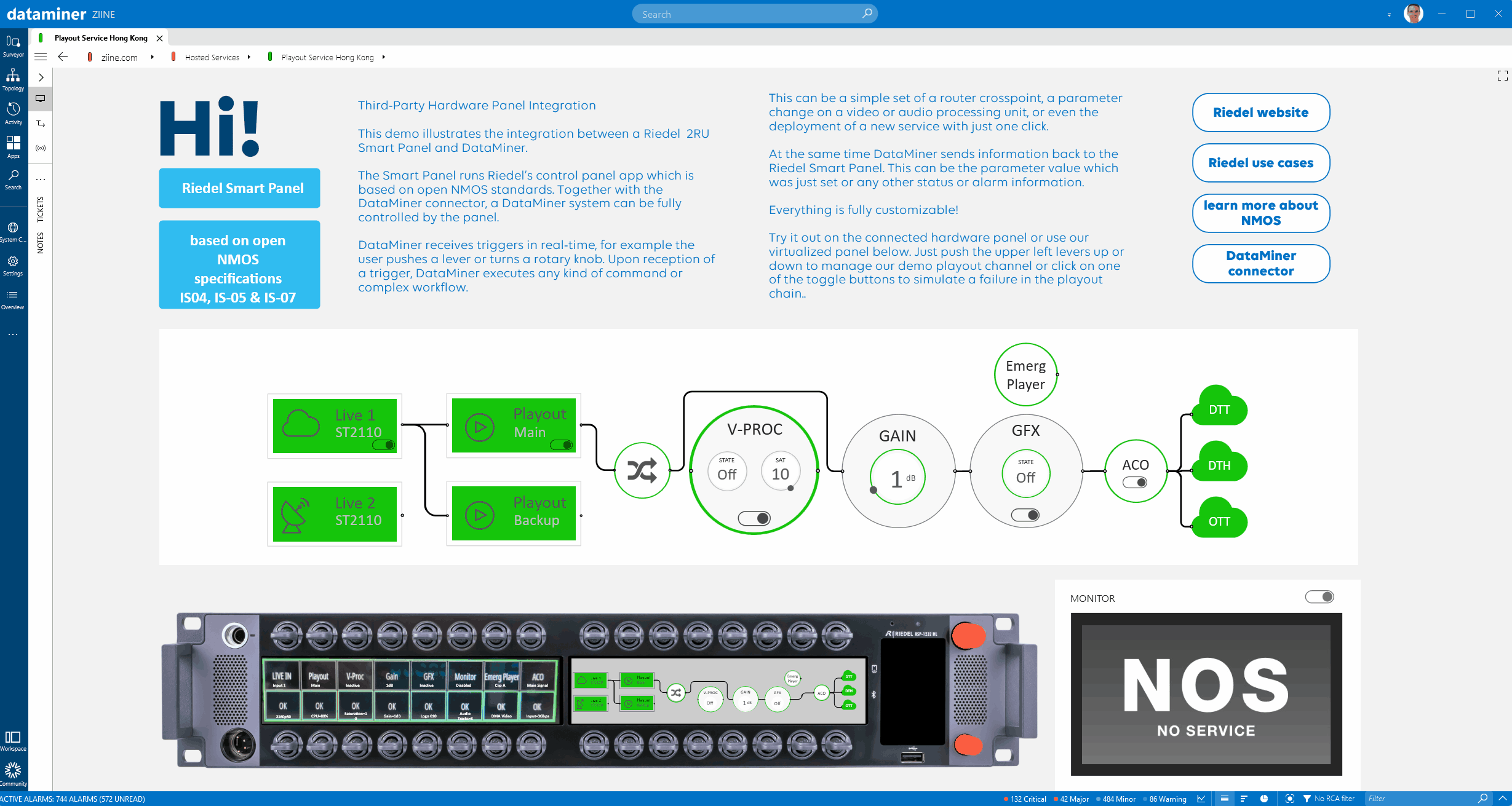Click the user profile avatar

coord(1413,14)
